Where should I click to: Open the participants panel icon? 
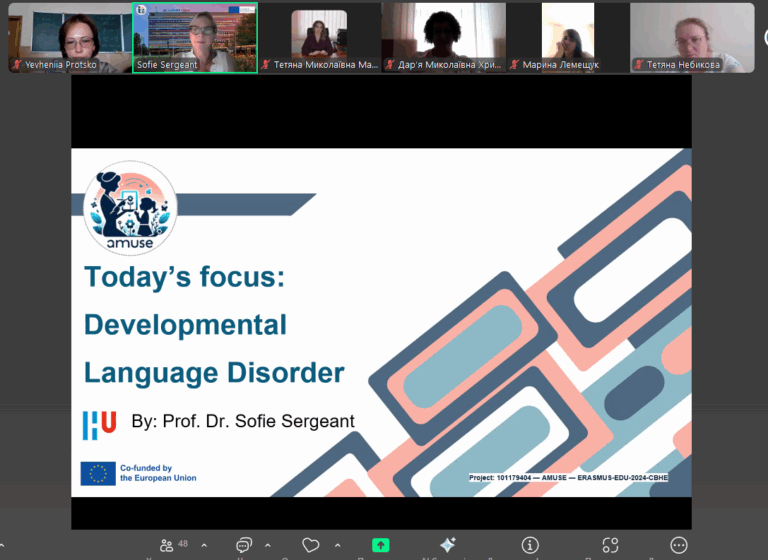coord(167,545)
